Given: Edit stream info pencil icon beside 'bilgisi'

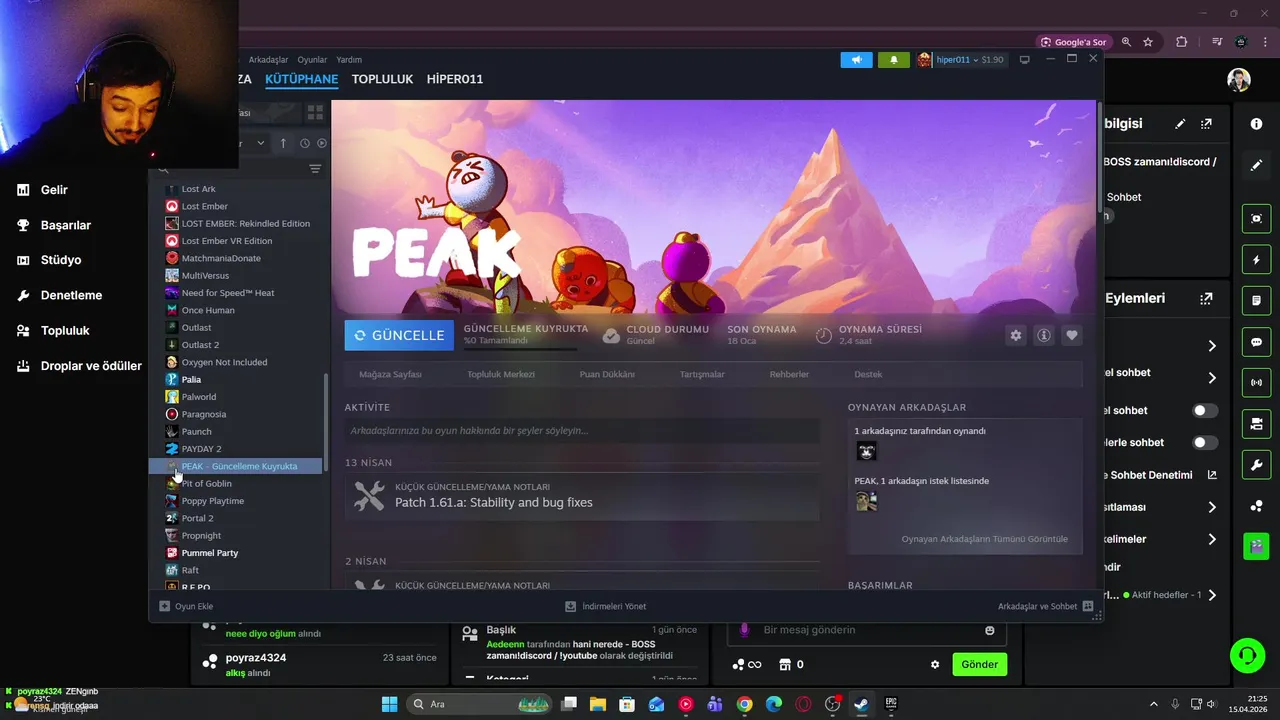Looking at the screenshot, I should (x=1180, y=124).
